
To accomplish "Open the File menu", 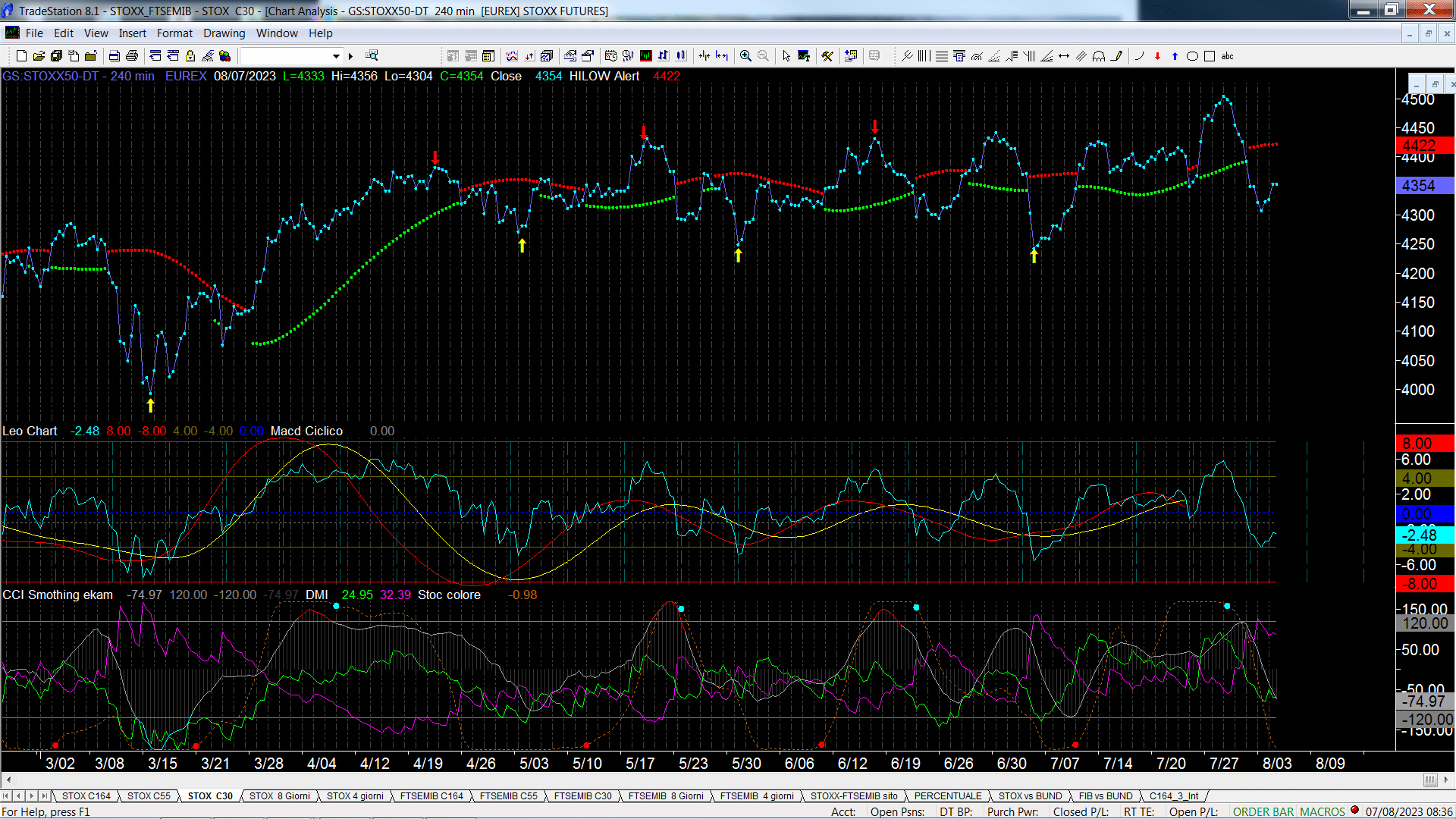I will point(34,33).
